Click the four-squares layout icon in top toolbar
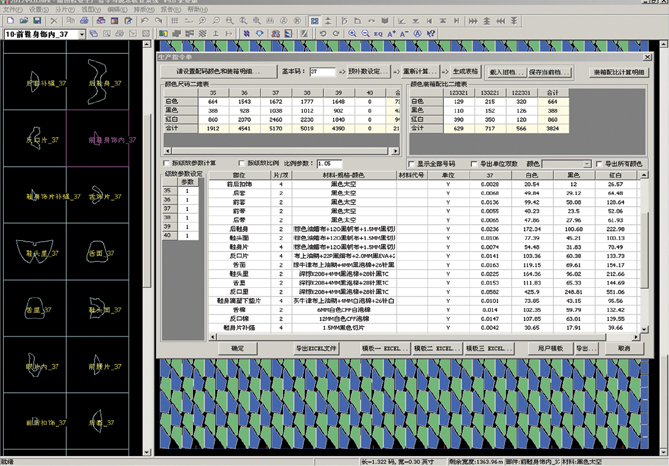 click(314, 20)
